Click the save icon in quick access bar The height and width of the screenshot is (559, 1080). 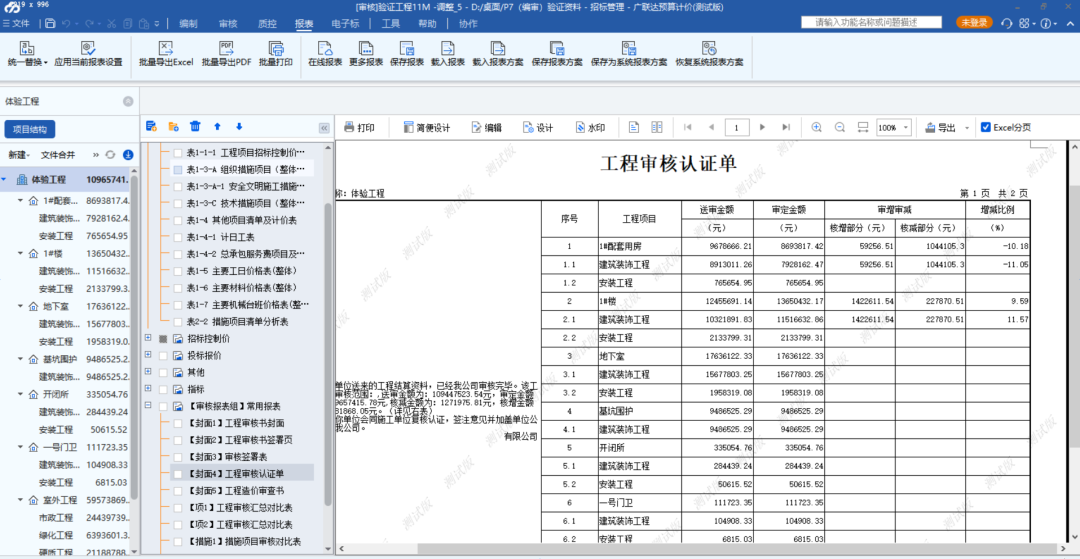50,23
